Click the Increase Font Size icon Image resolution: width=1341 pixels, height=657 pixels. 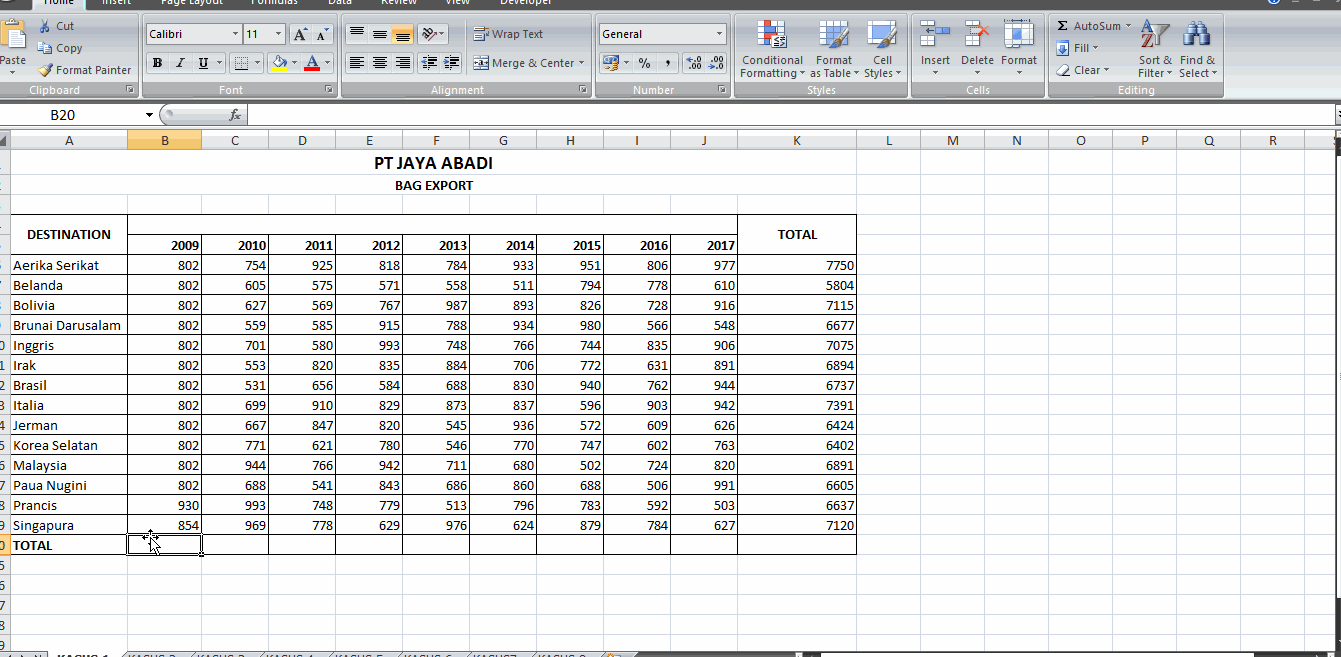tap(300, 34)
